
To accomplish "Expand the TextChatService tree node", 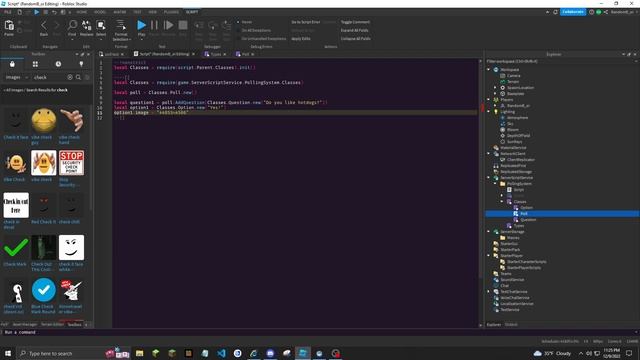I will pos(489,291).
